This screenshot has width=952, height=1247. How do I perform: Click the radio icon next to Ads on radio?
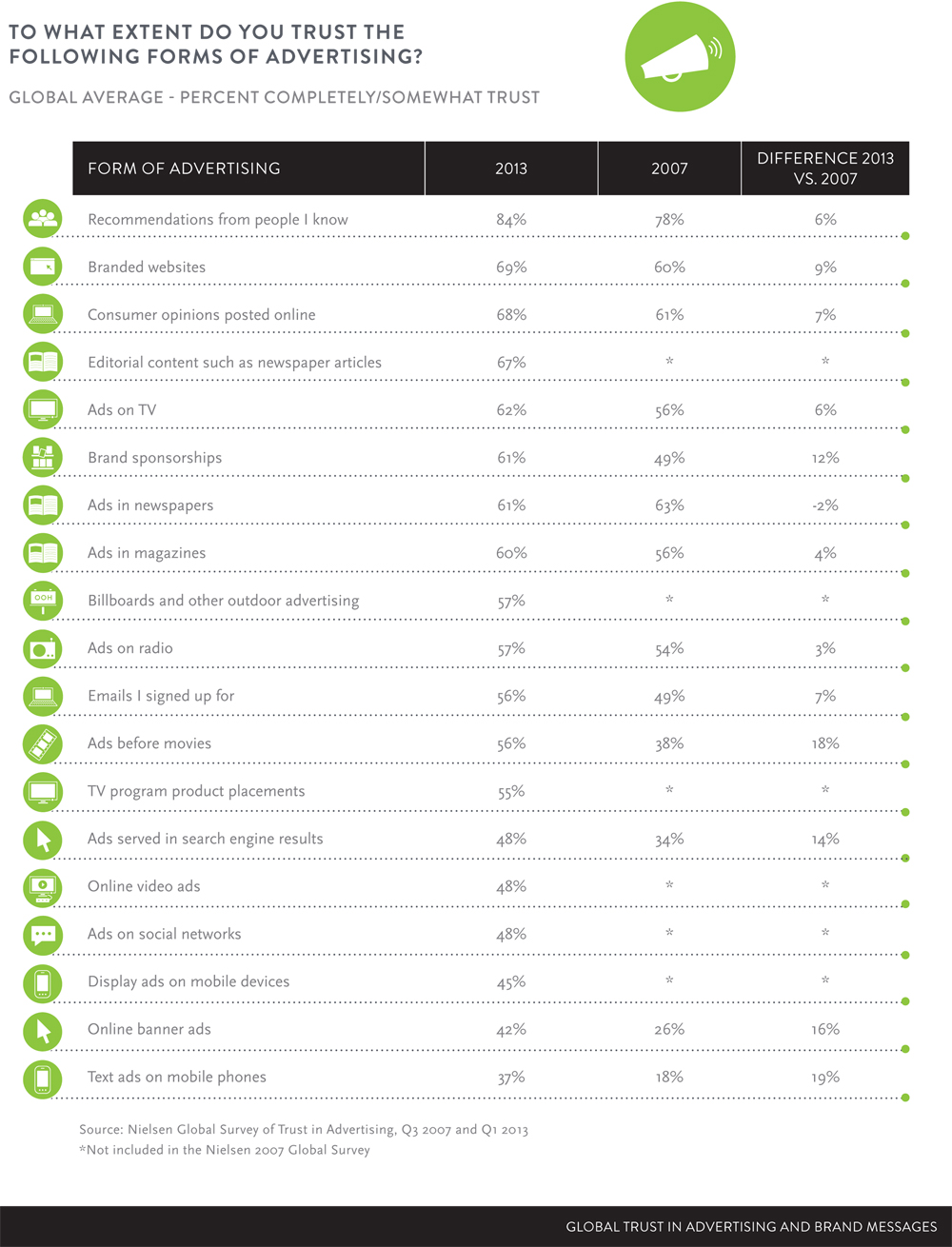pos(43,648)
